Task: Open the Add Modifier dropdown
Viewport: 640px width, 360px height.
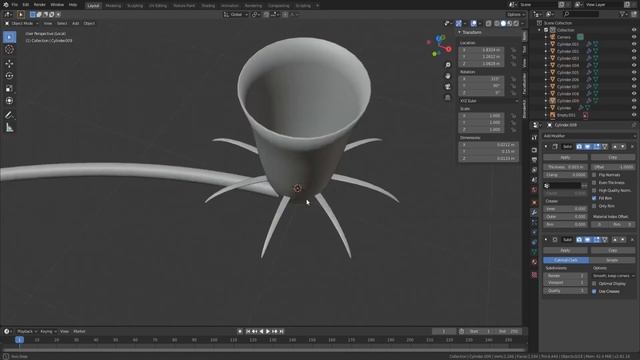Action: (589, 136)
